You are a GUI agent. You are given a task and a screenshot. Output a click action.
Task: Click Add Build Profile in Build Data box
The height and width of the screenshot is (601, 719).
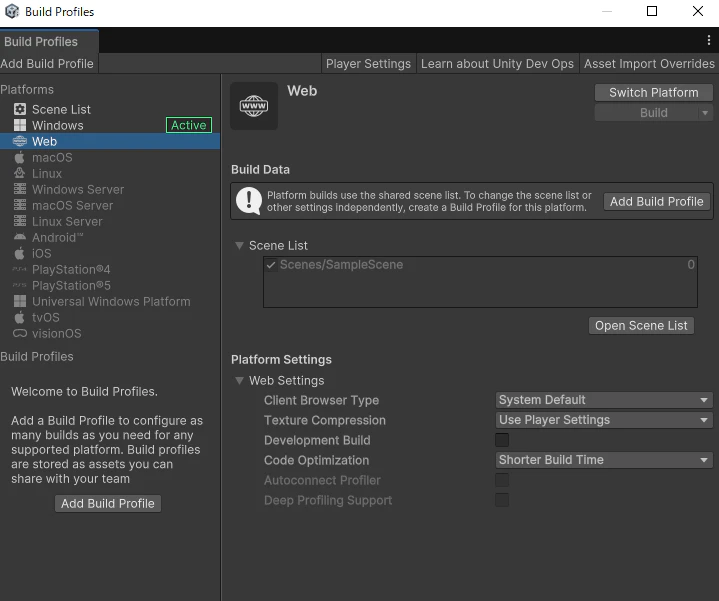(657, 202)
